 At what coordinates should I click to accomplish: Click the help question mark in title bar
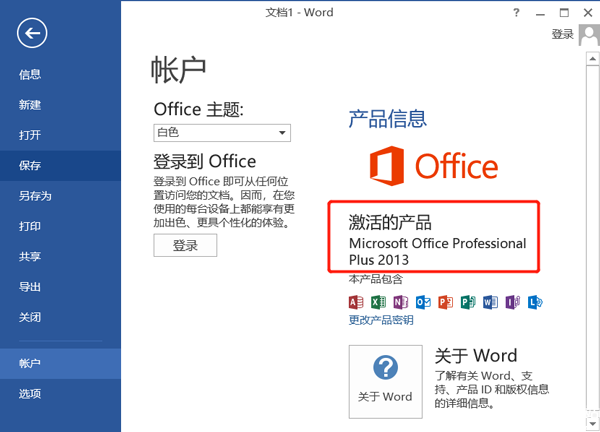point(516,12)
